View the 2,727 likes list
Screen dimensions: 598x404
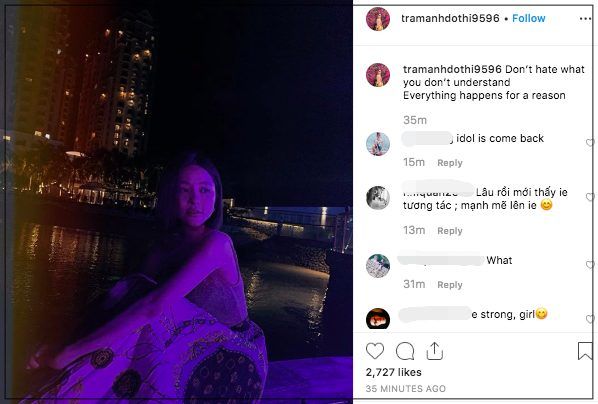point(394,372)
